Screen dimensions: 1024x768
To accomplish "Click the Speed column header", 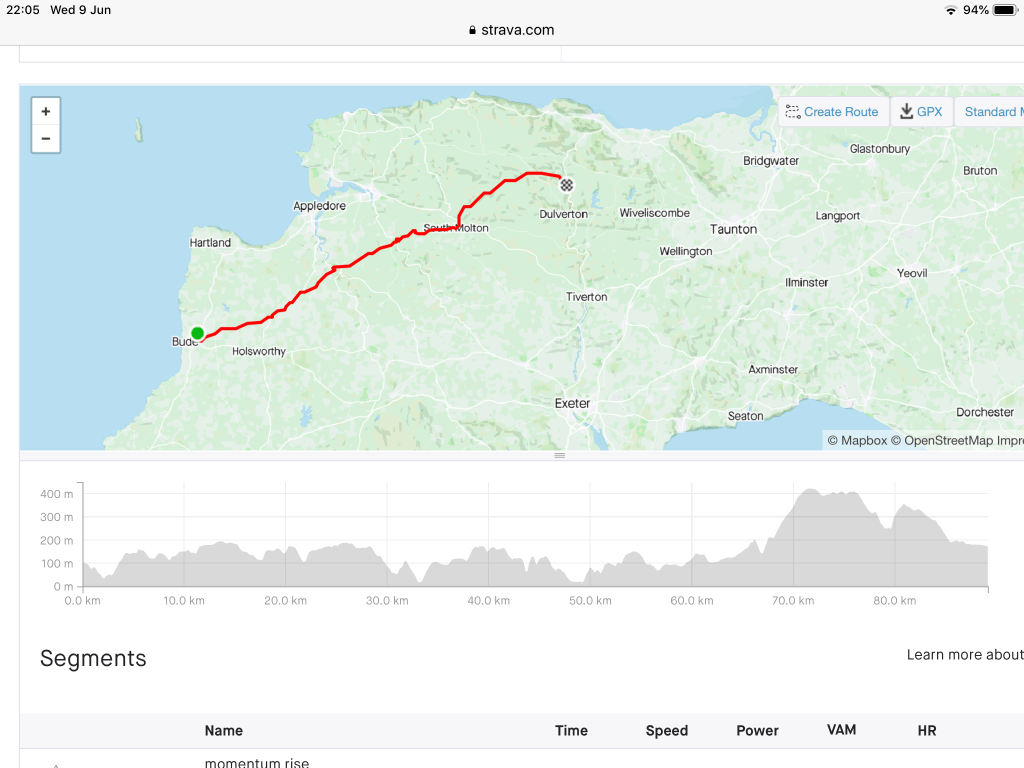I will (666, 731).
